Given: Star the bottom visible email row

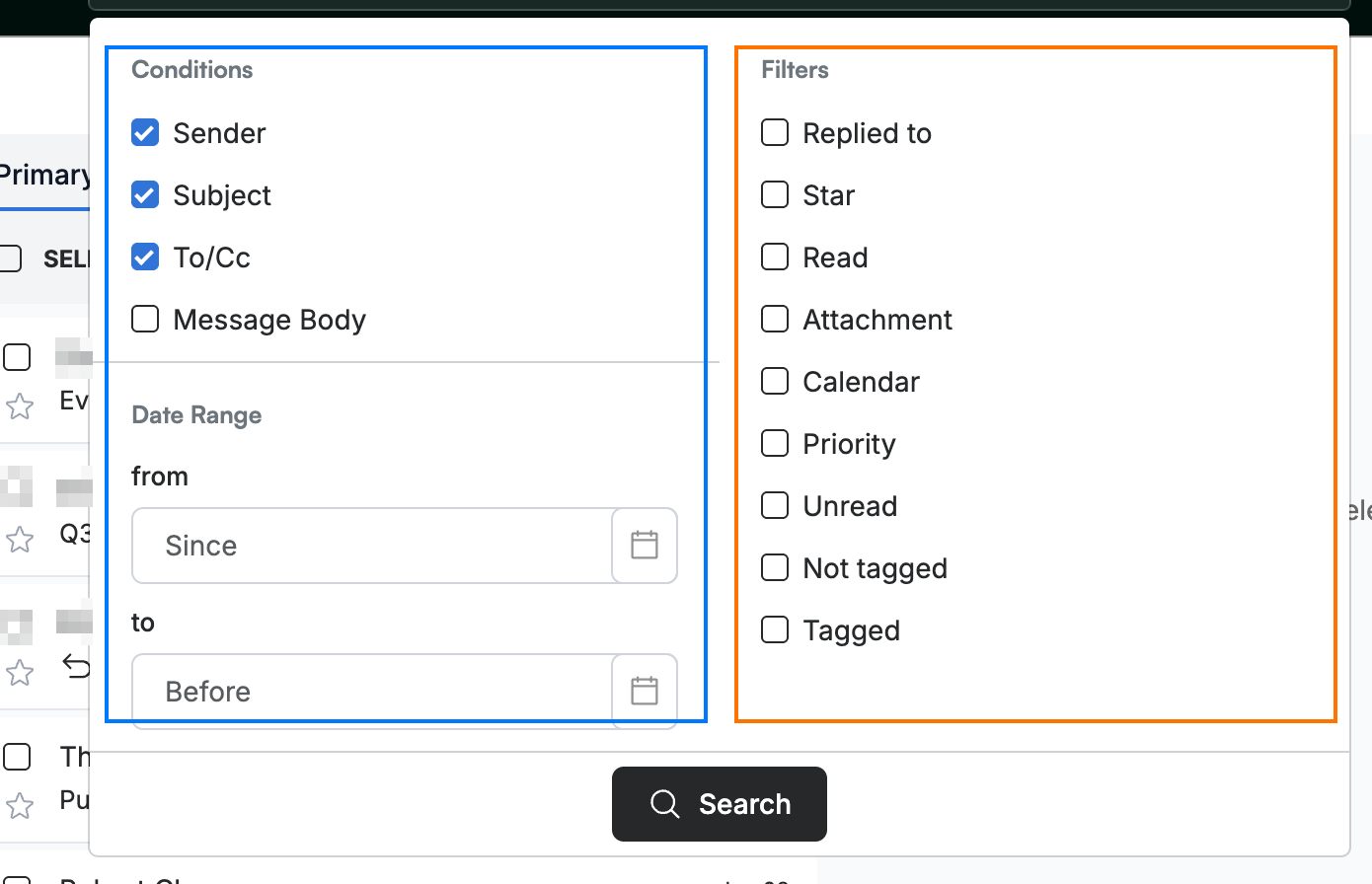Looking at the screenshot, I should pyautogui.click(x=20, y=806).
